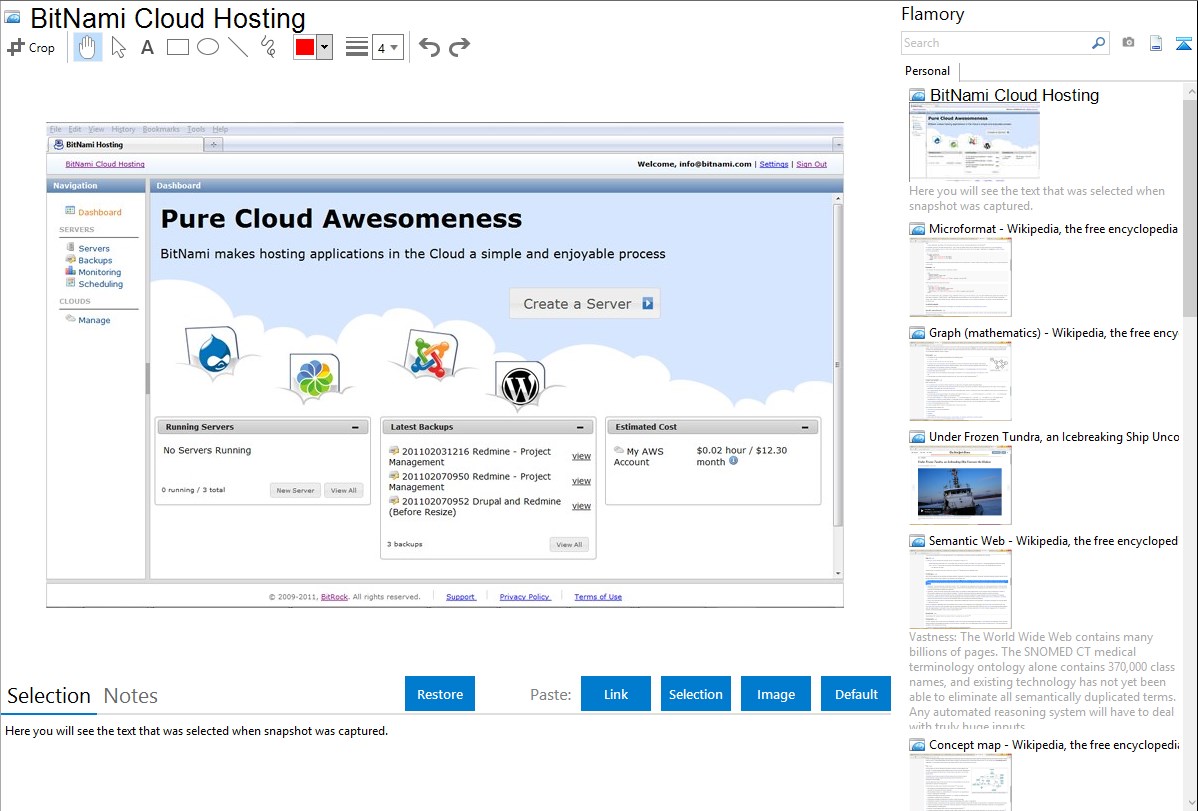Choose the arrow pointer tool
Image resolution: width=1198 pixels, height=811 pixels.
coord(118,47)
